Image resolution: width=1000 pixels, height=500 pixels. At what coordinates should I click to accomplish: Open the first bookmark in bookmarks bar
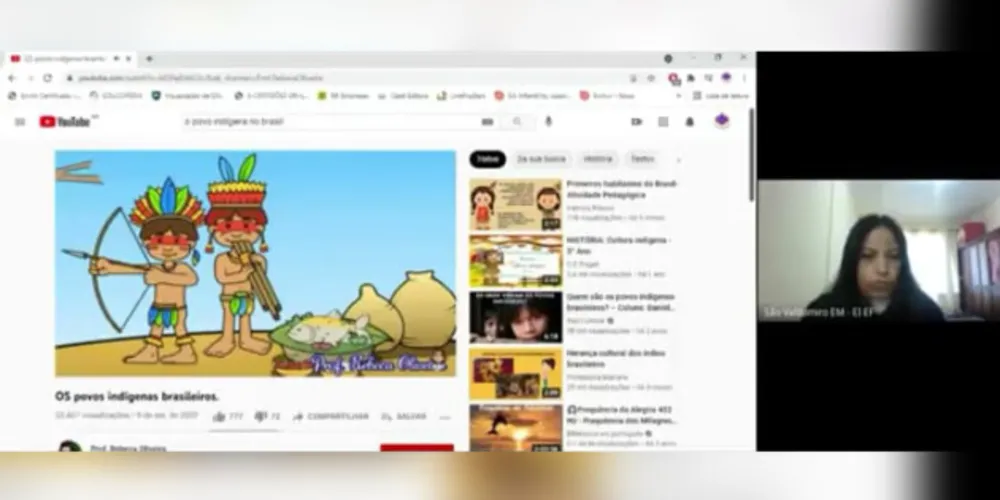tap(44, 96)
